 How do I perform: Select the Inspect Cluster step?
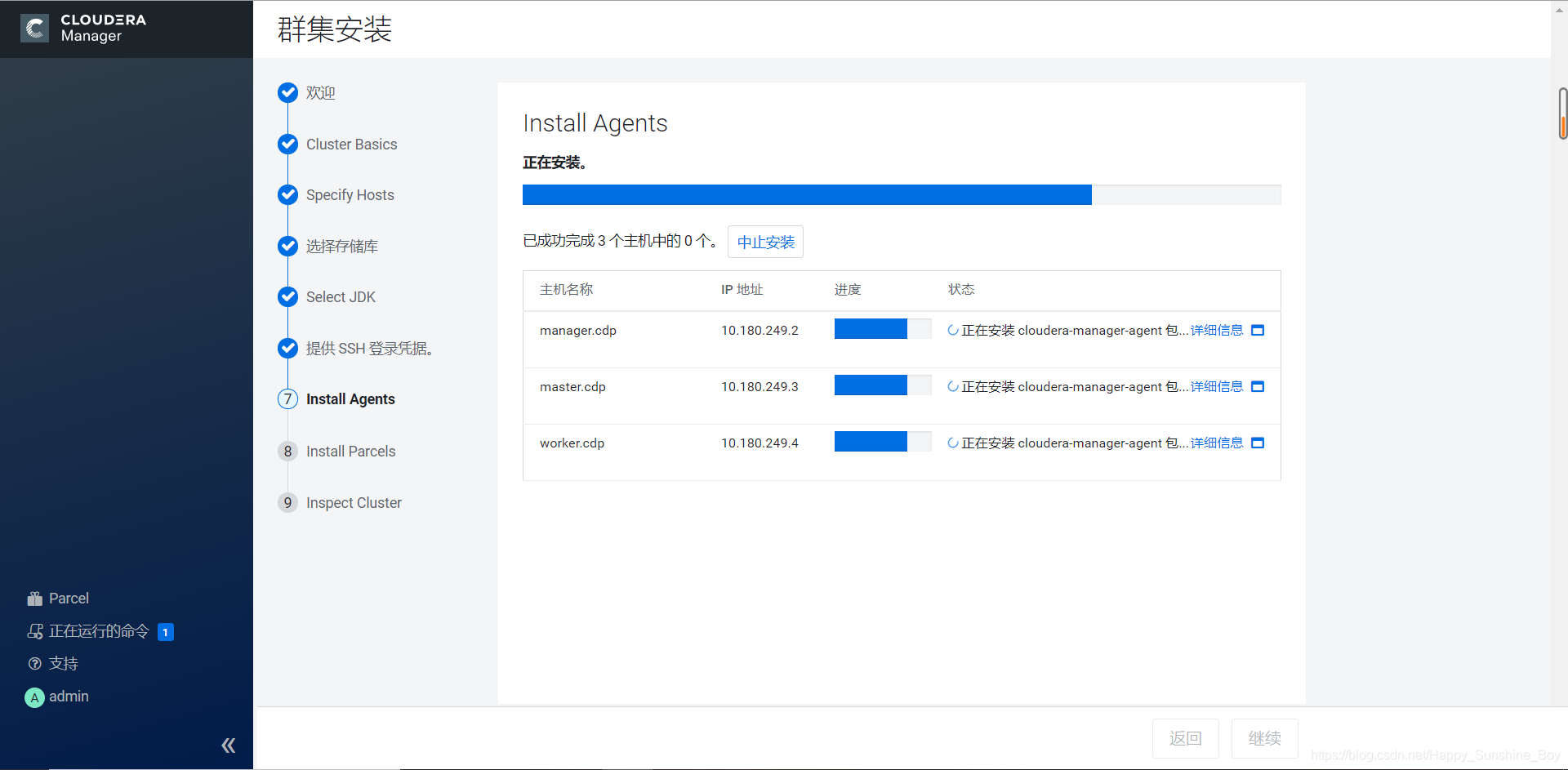354,502
